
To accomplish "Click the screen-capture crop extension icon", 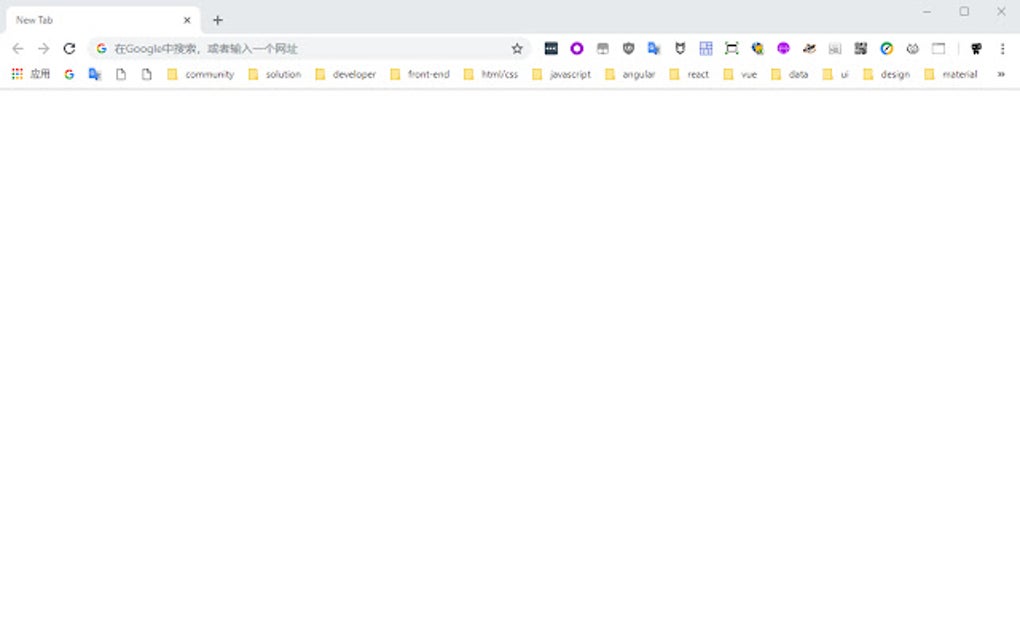I will [x=731, y=47].
